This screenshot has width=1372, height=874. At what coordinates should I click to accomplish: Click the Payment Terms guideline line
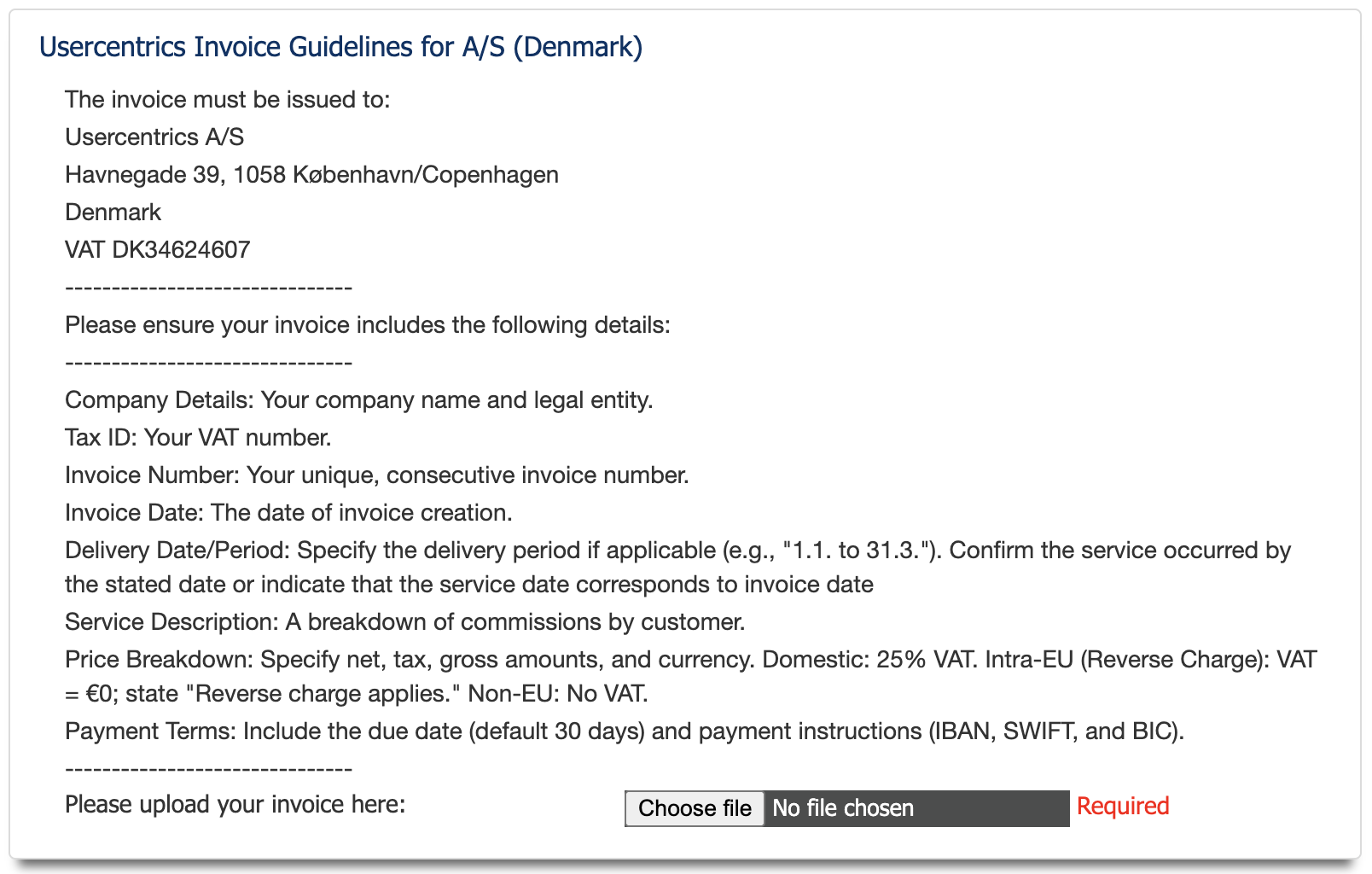pyautogui.click(x=624, y=731)
